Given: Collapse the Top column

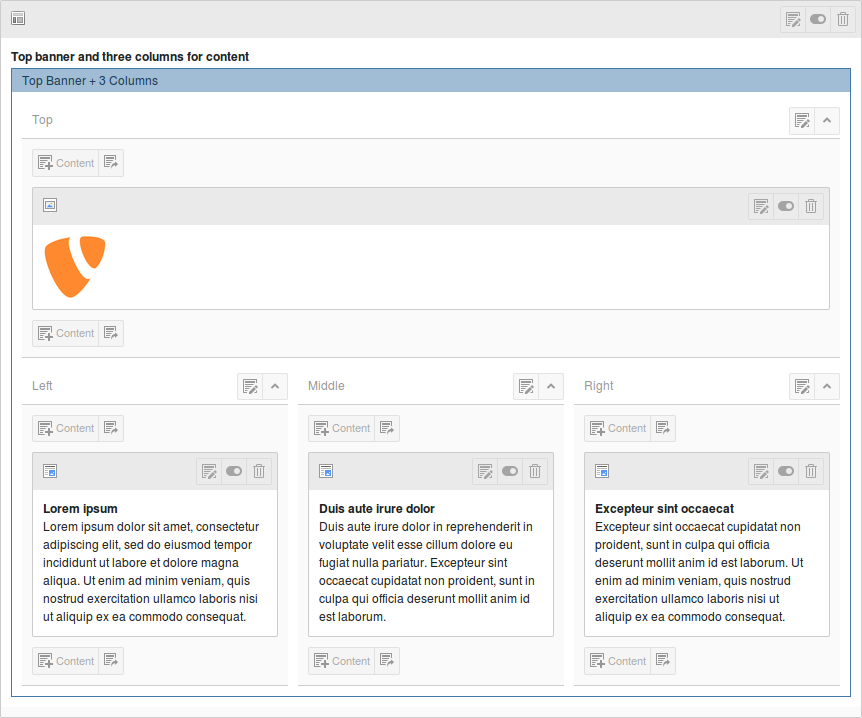Looking at the screenshot, I should 827,121.
